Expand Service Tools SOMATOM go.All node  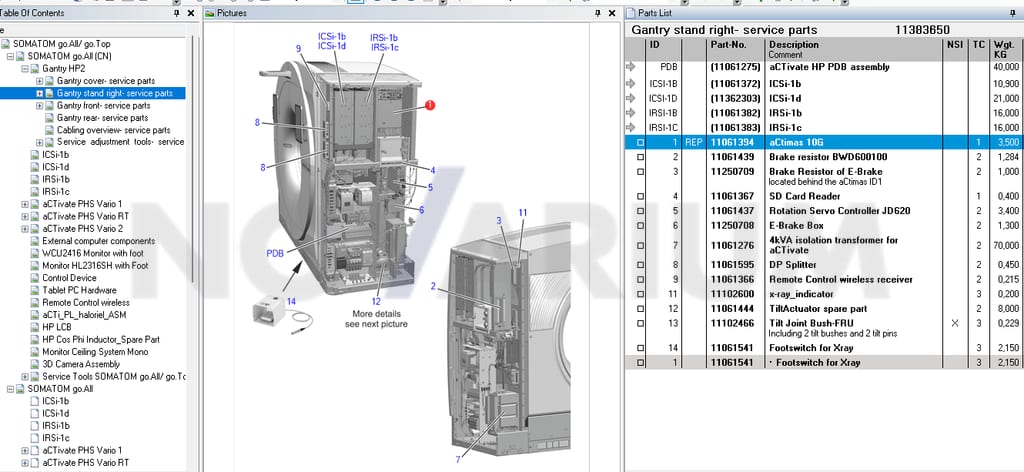25,377
